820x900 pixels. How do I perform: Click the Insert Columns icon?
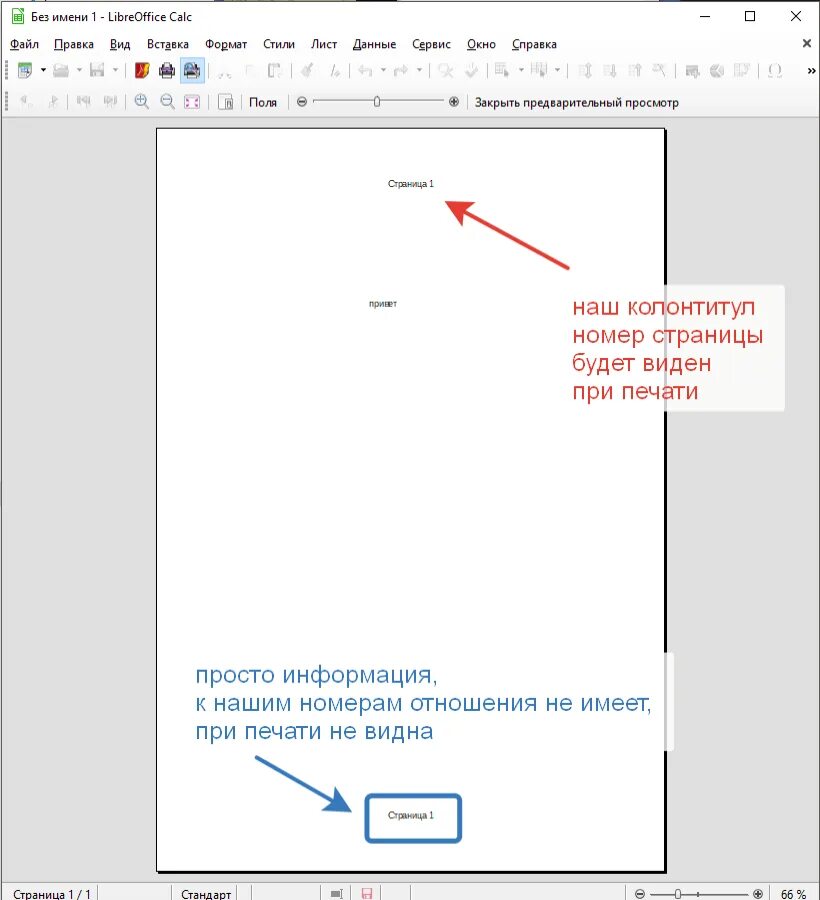pos(539,71)
